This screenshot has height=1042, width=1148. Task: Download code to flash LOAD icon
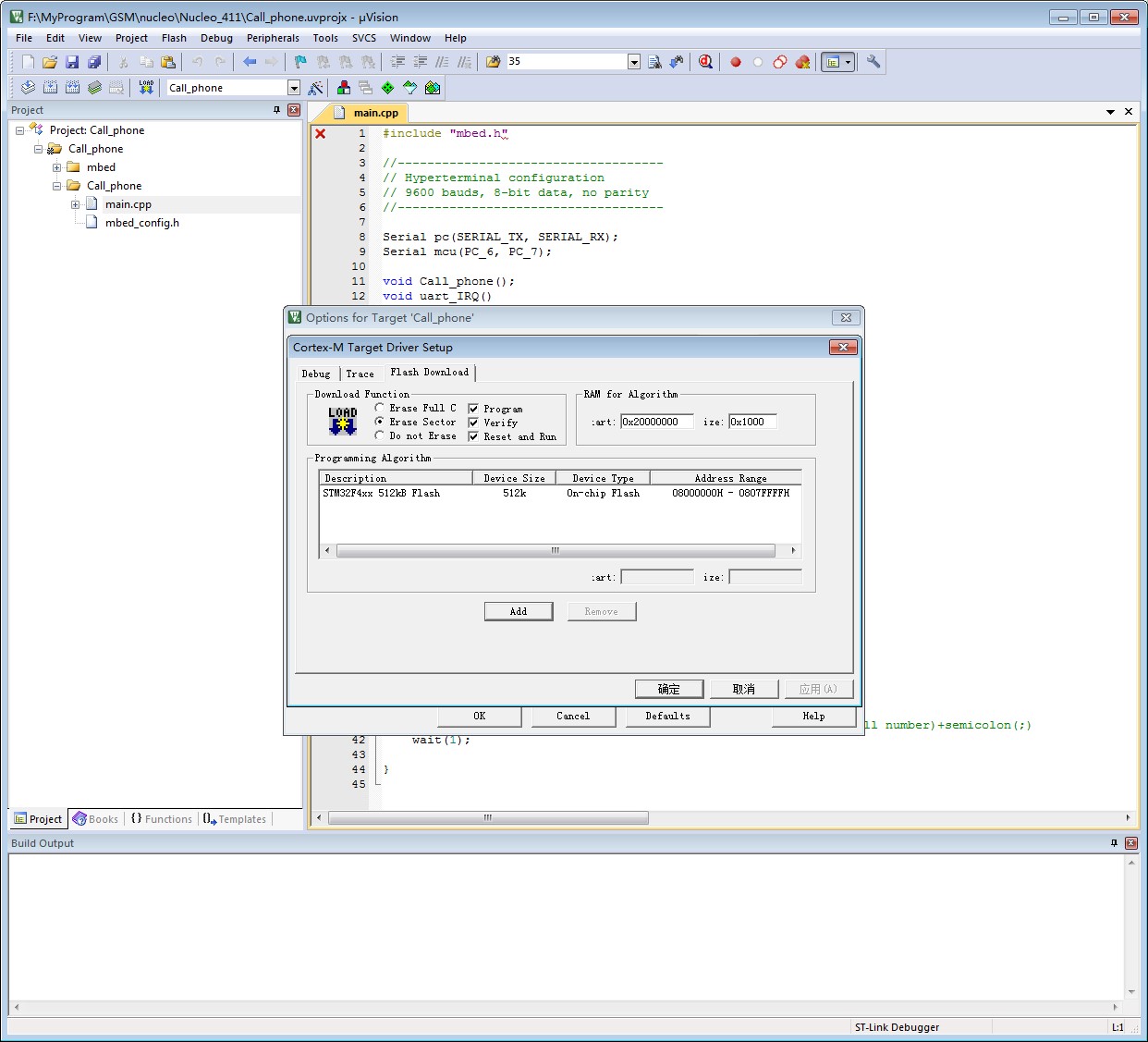[146, 88]
